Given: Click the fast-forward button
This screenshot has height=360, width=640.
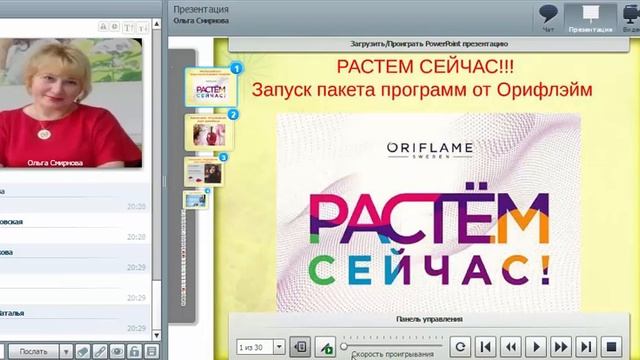Looking at the screenshot, I should coord(561,347).
